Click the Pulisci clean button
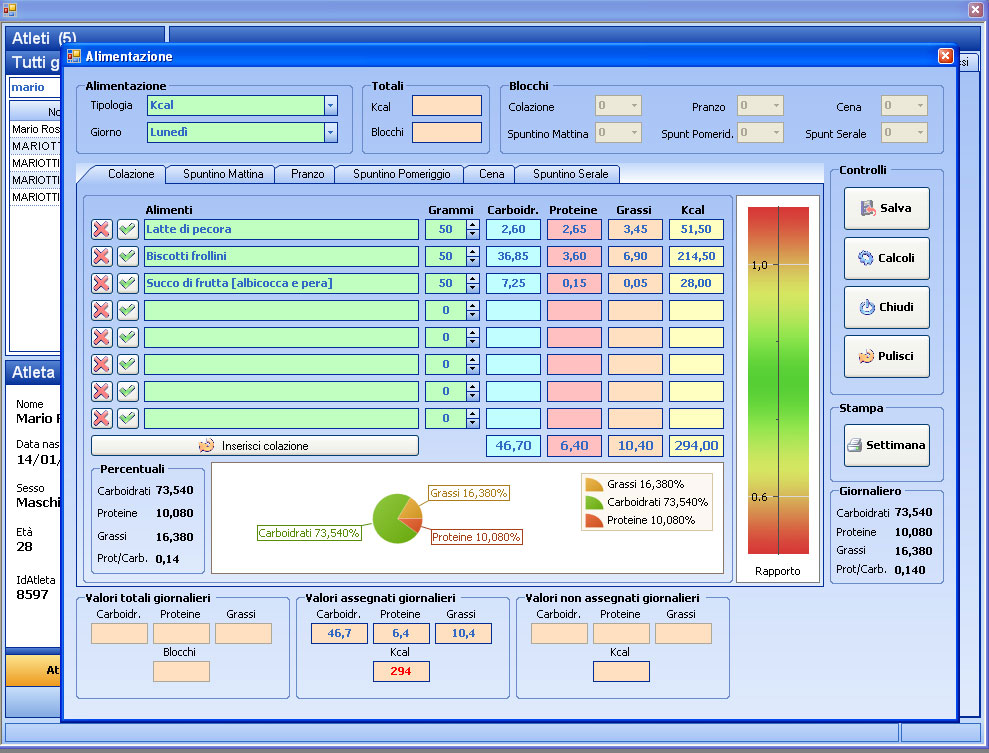This screenshot has width=989, height=753. pos(886,356)
